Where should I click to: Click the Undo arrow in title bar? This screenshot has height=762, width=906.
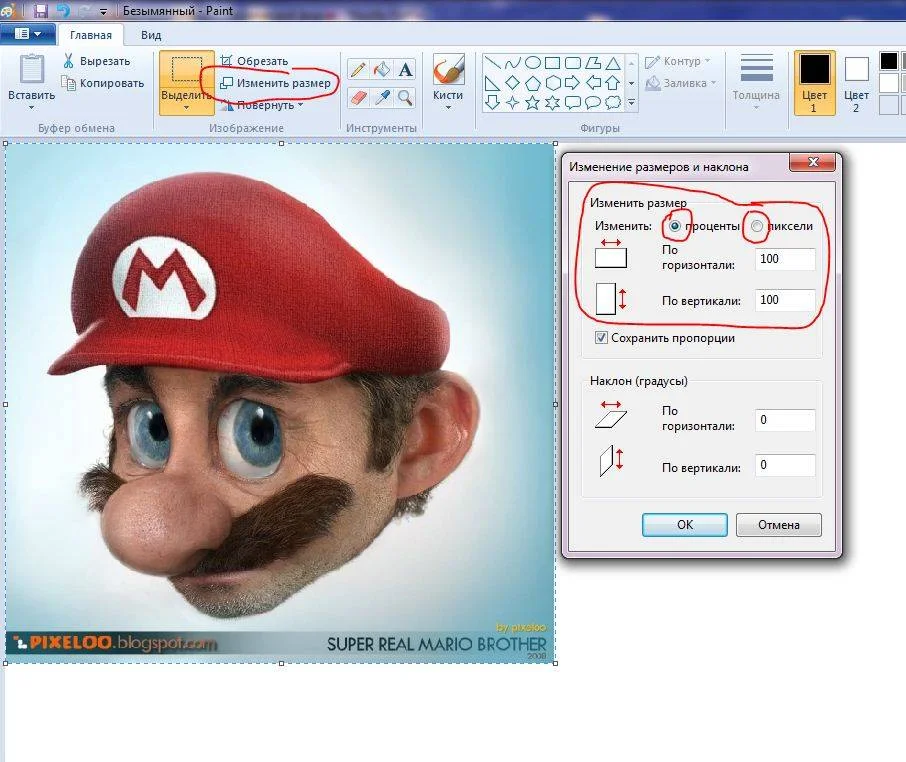coord(63,10)
